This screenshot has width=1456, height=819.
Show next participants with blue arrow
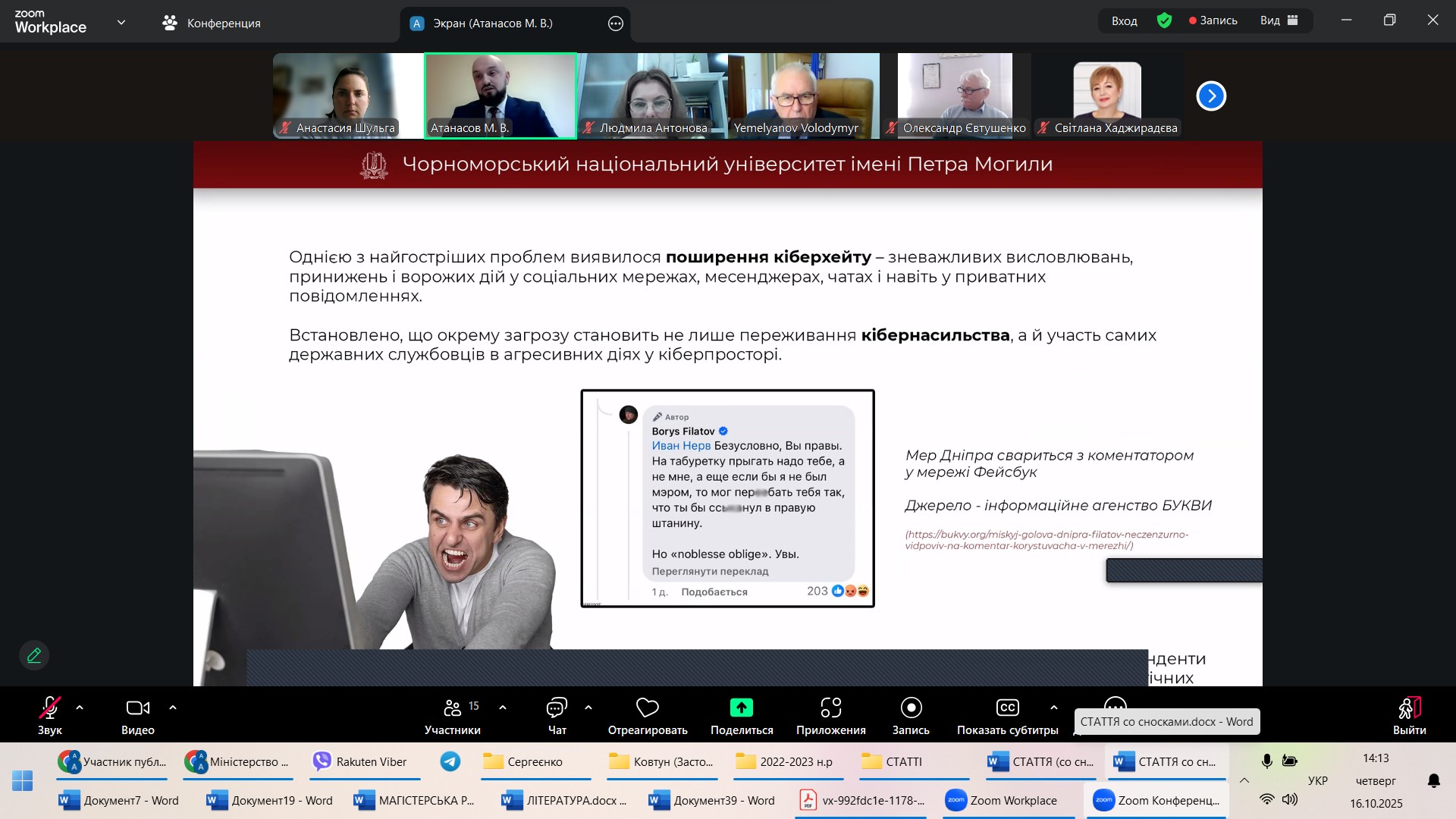click(1210, 96)
